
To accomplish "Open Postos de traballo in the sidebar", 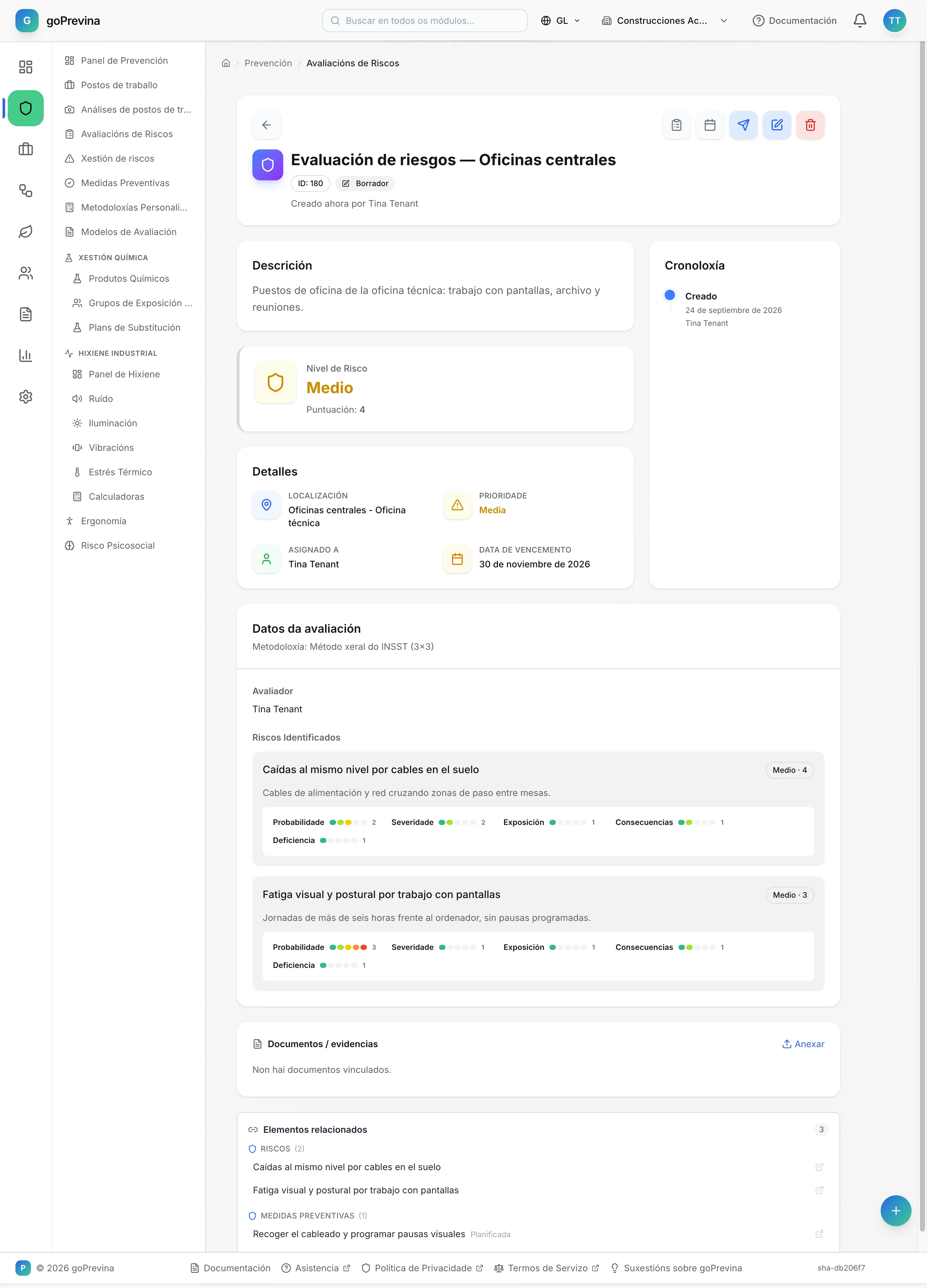I will pos(128,85).
